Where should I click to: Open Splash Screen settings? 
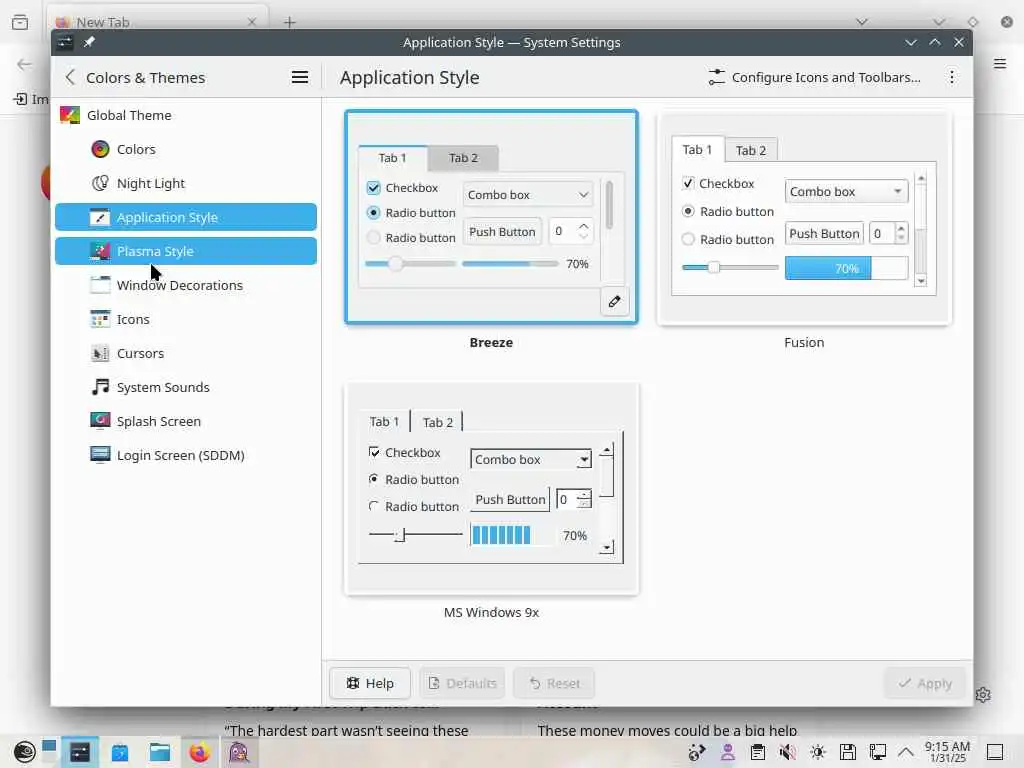(x=186, y=421)
